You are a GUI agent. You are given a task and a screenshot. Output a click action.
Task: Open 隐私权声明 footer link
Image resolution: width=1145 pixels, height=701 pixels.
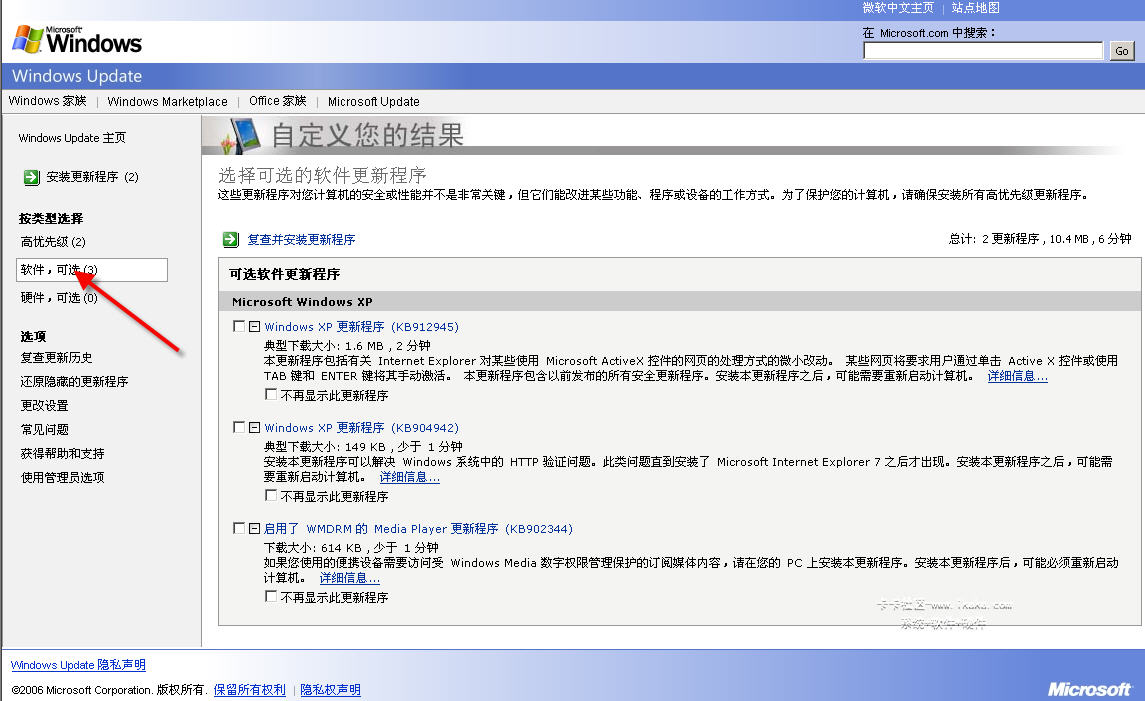click(x=331, y=689)
